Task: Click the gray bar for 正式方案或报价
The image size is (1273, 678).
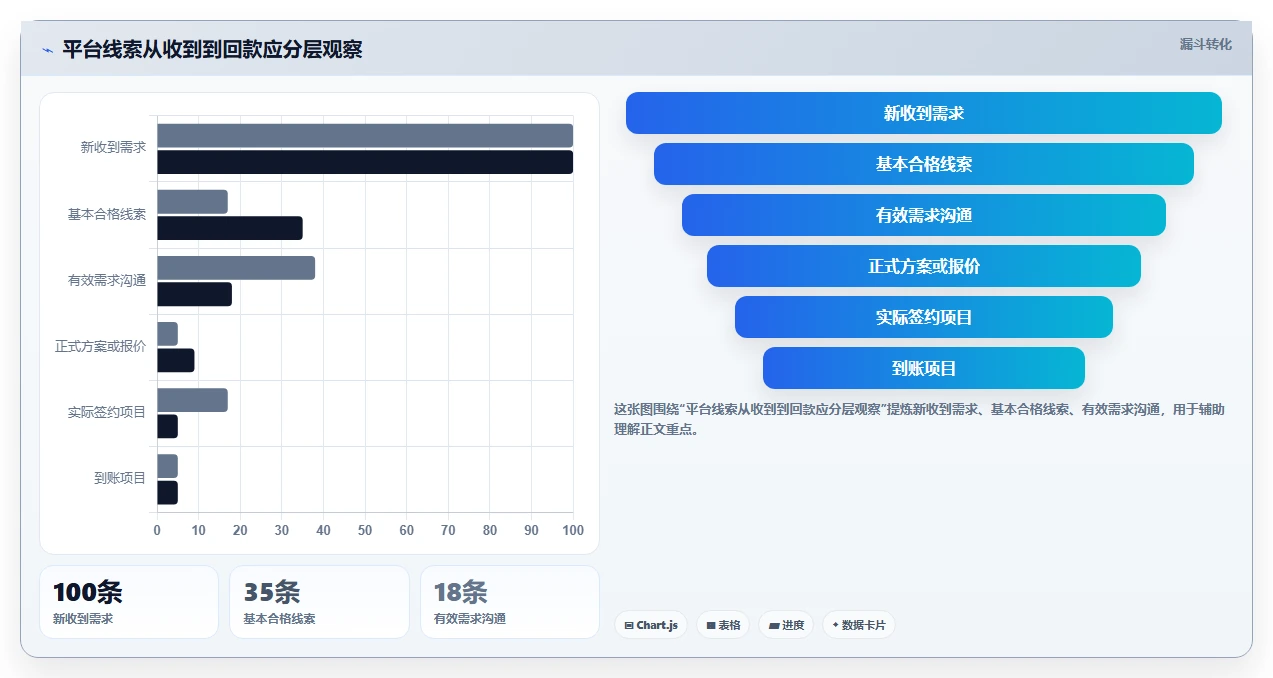Action: [x=167, y=334]
